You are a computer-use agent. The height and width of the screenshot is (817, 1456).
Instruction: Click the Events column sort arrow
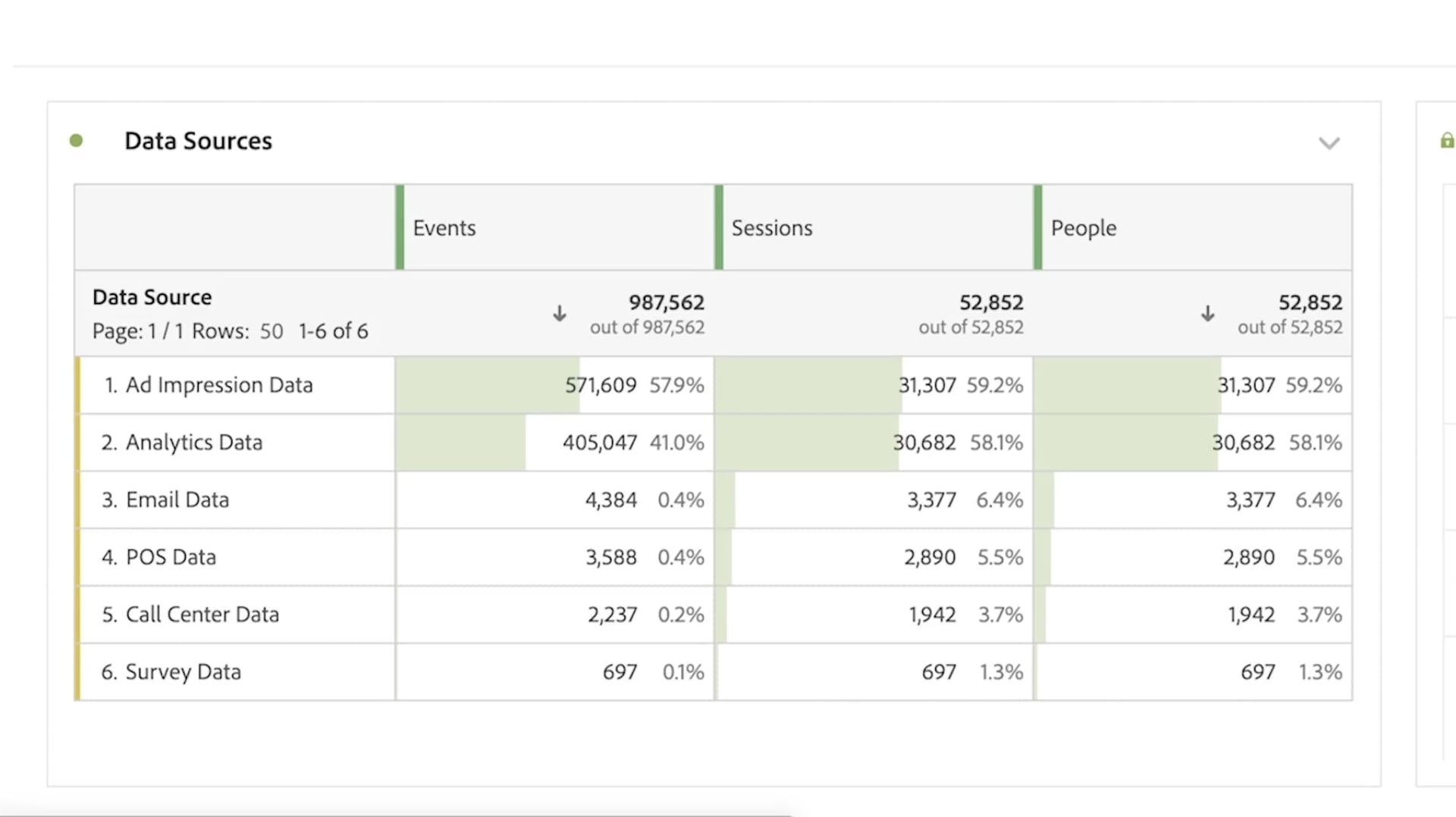pyautogui.click(x=560, y=314)
